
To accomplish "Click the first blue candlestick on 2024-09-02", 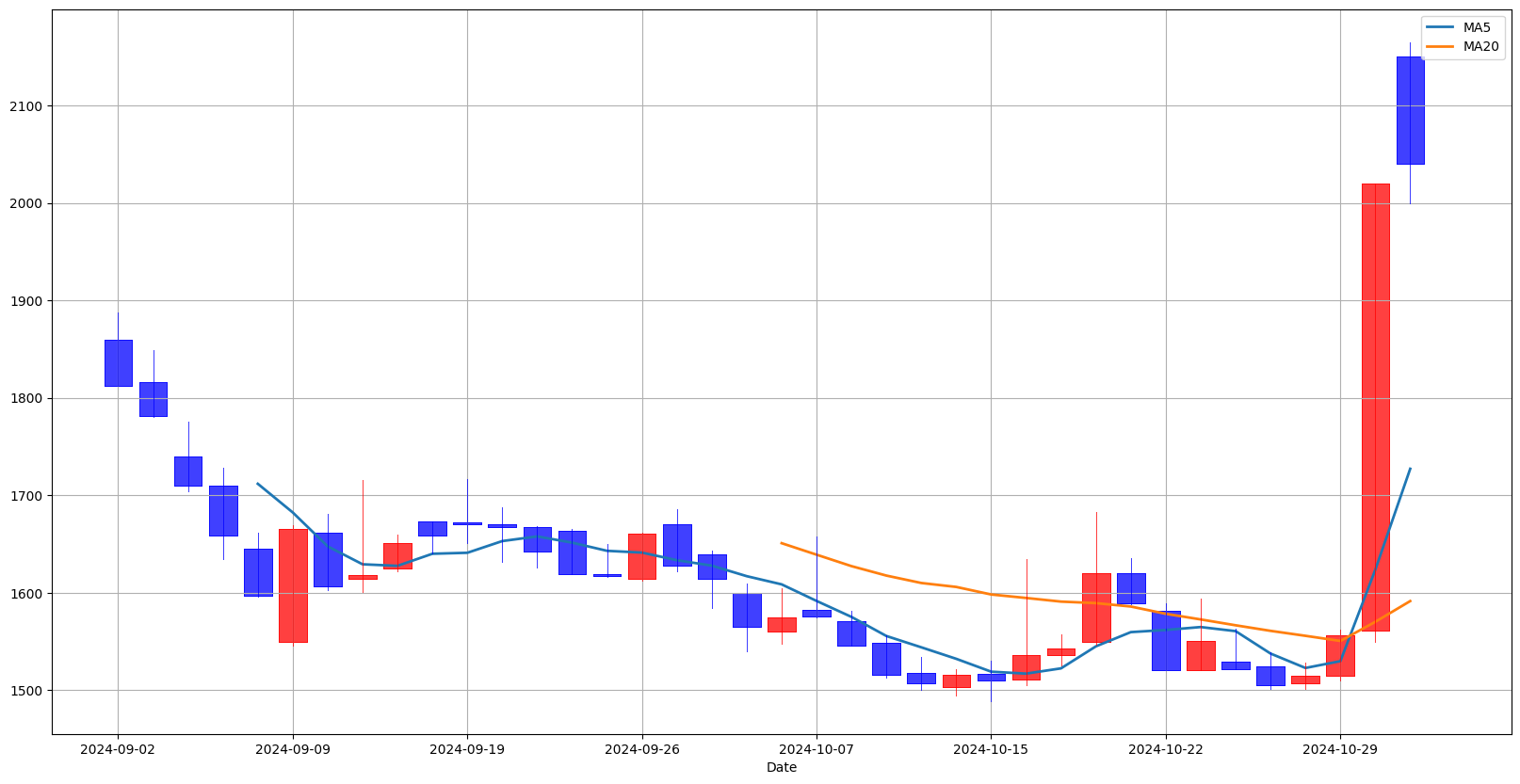I will [x=118, y=363].
